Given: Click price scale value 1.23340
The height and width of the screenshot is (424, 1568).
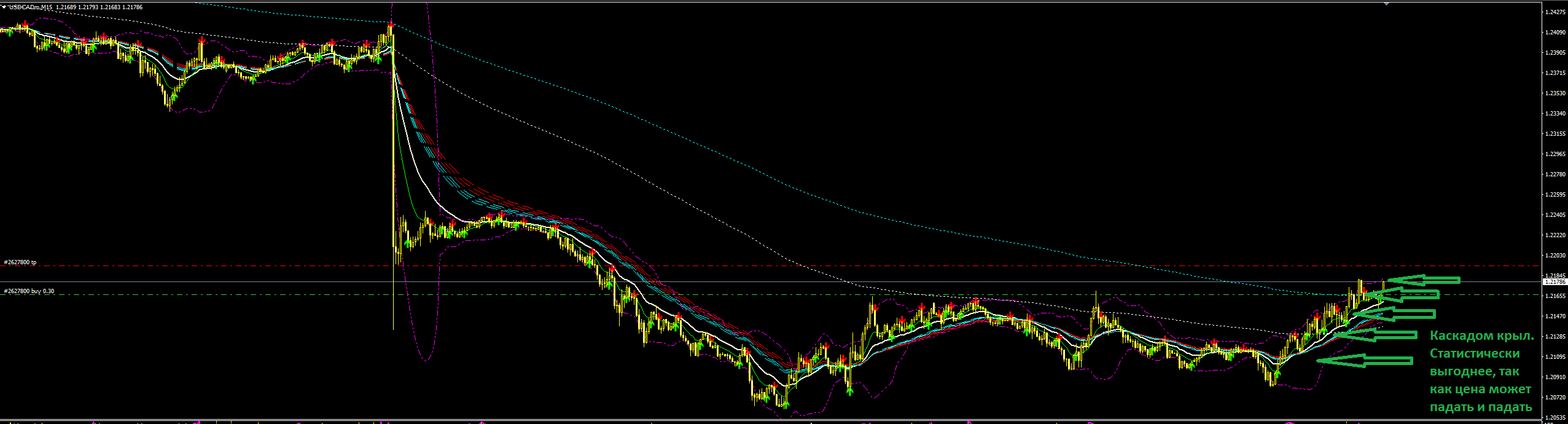Looking at the screenshot, I should click(1555, 113).
